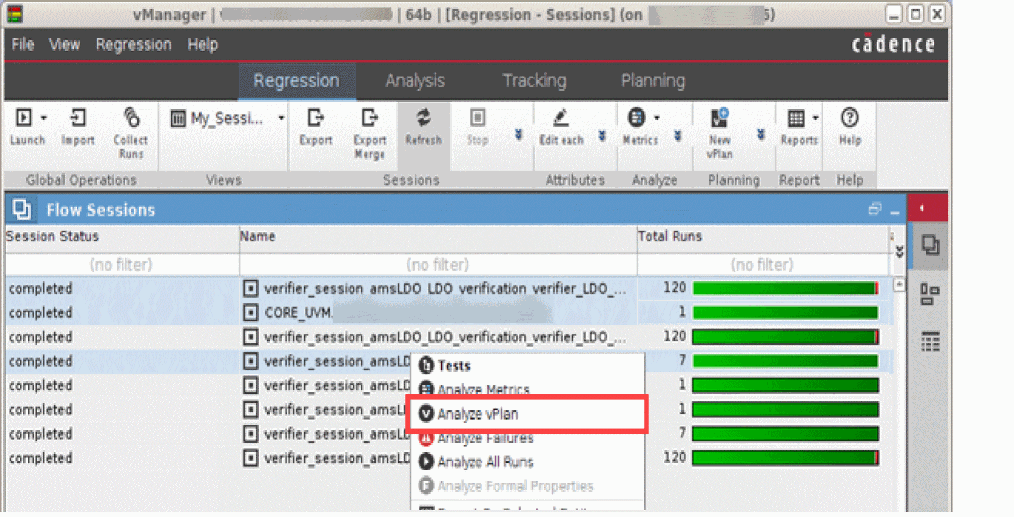Click the Import toolbar icon
This screenshot has width=1014, height=517.
[78, 117]
